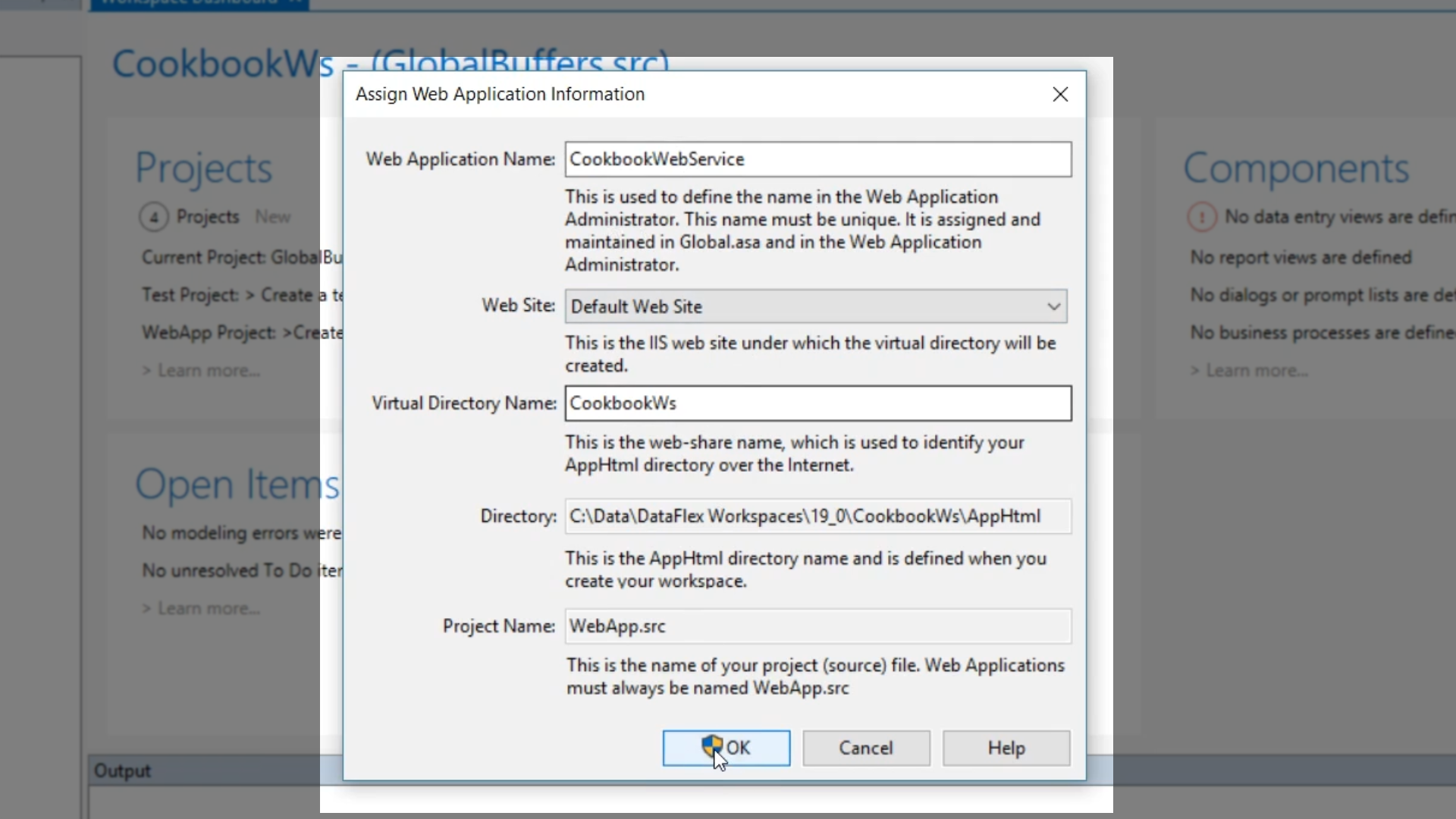This screenshot has height=819, width=1456.
Task: Click the Projects link in dashboard
Action: coord(208,217)
